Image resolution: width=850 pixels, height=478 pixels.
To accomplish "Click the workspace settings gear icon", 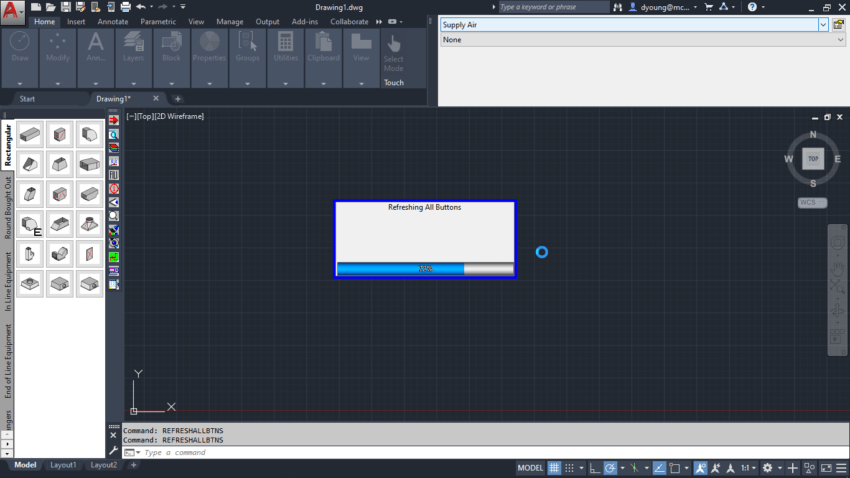I will click(x=768, y=468).
